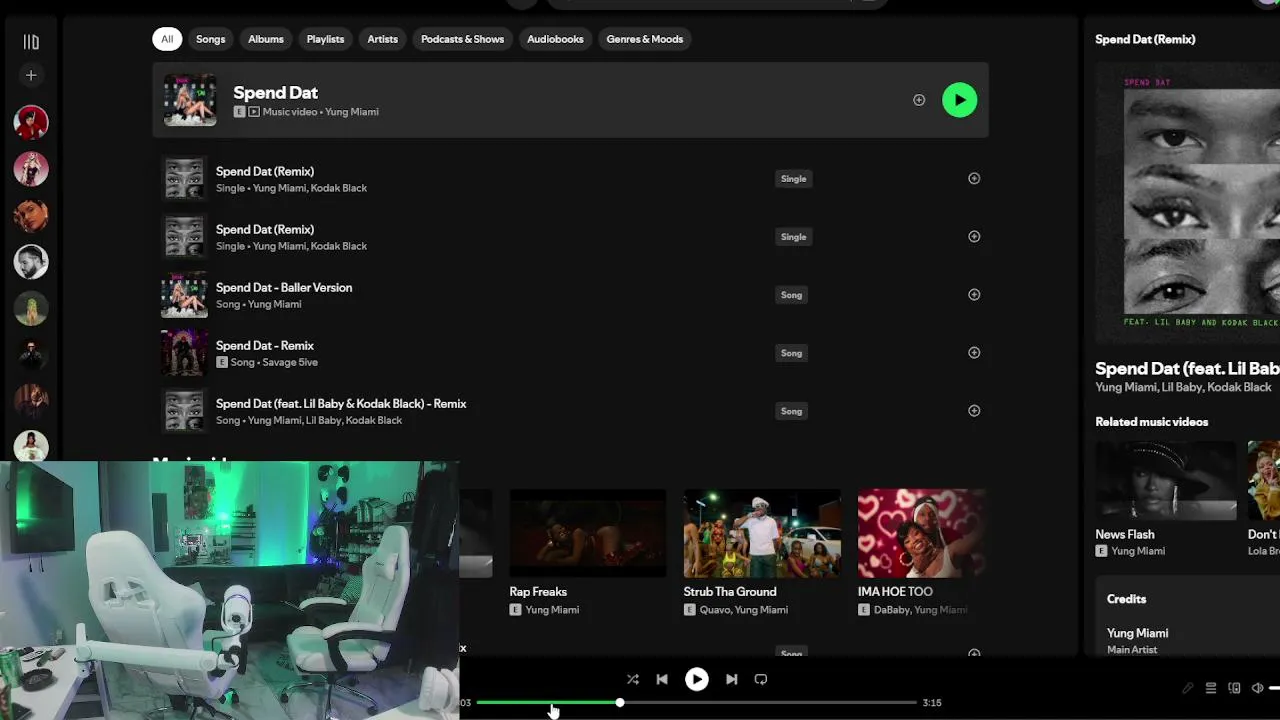Open the IMA HOE TOO video thumbnail
The height and width of the screenshot is (720, 1280).
922,533
